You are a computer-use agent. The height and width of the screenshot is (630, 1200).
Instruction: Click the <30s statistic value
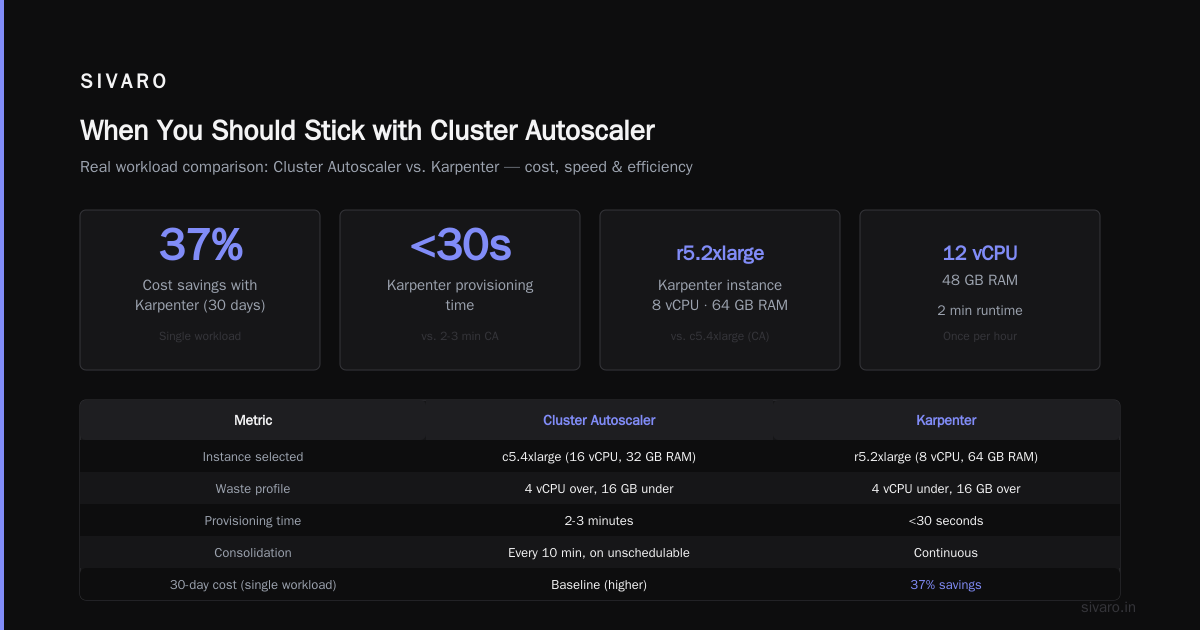[x=460, y=244]
